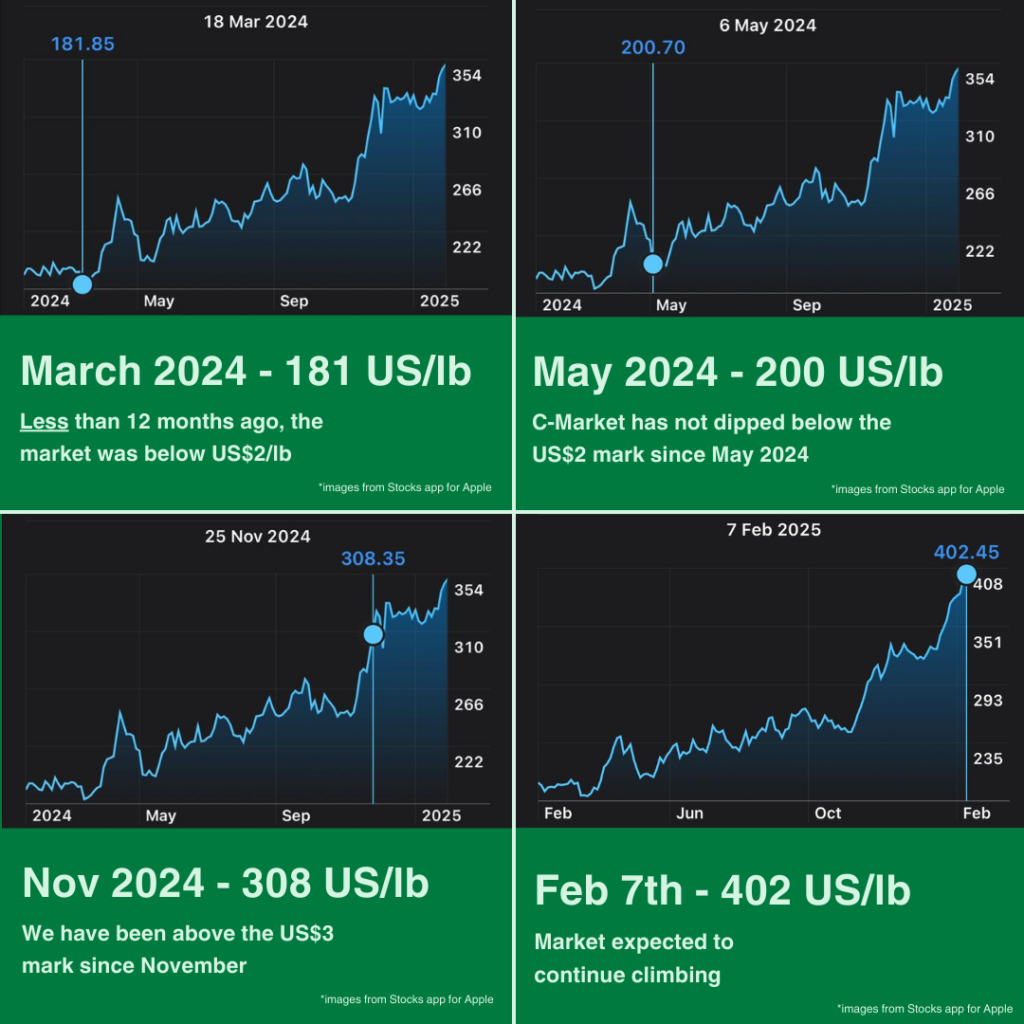
Task: Click the 18 Mar 2024 date header
Action: click(x=256, y=21)
